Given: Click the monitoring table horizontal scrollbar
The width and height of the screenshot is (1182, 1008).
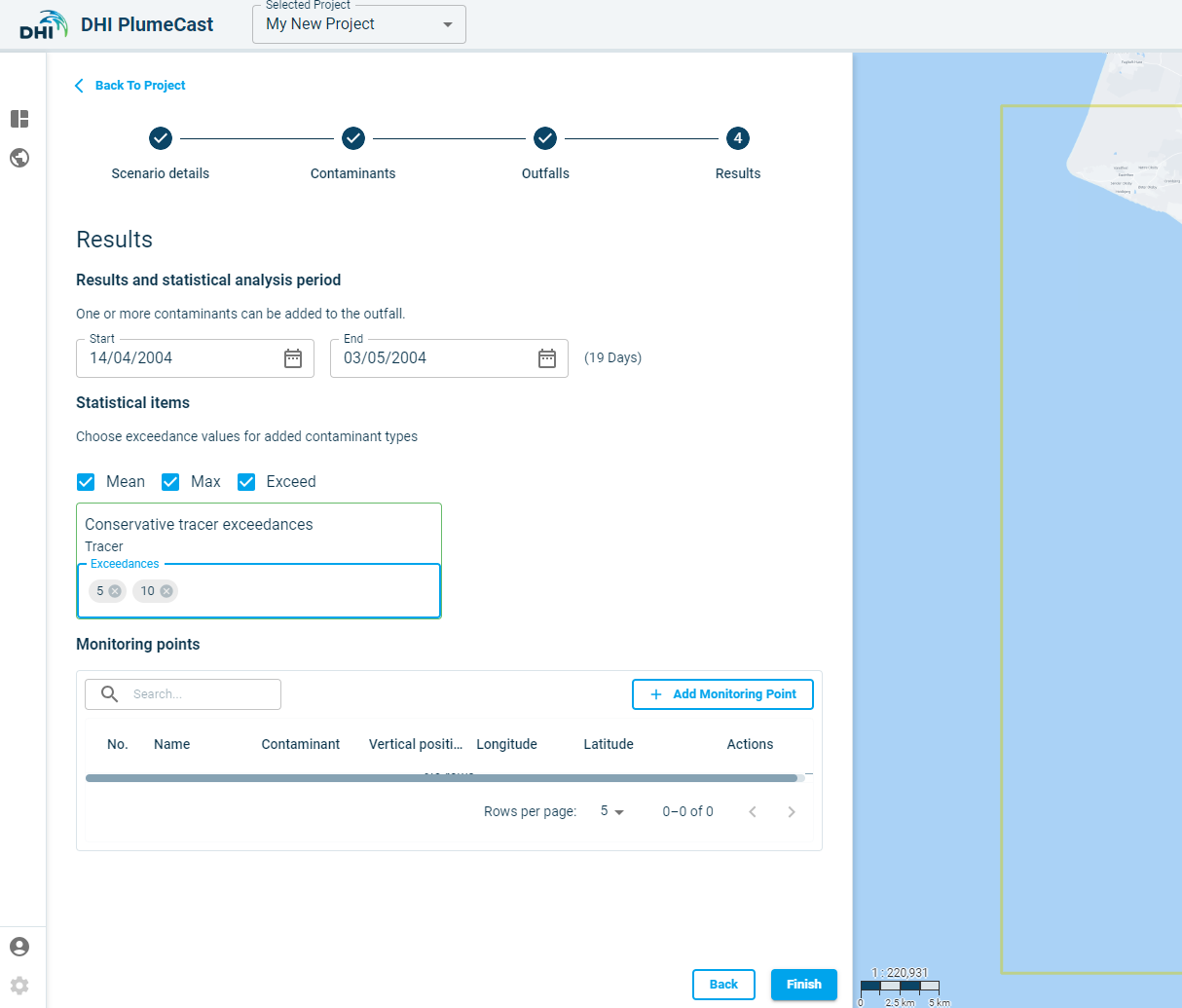Looking at the screenshot, I should (x=441, y=778).
